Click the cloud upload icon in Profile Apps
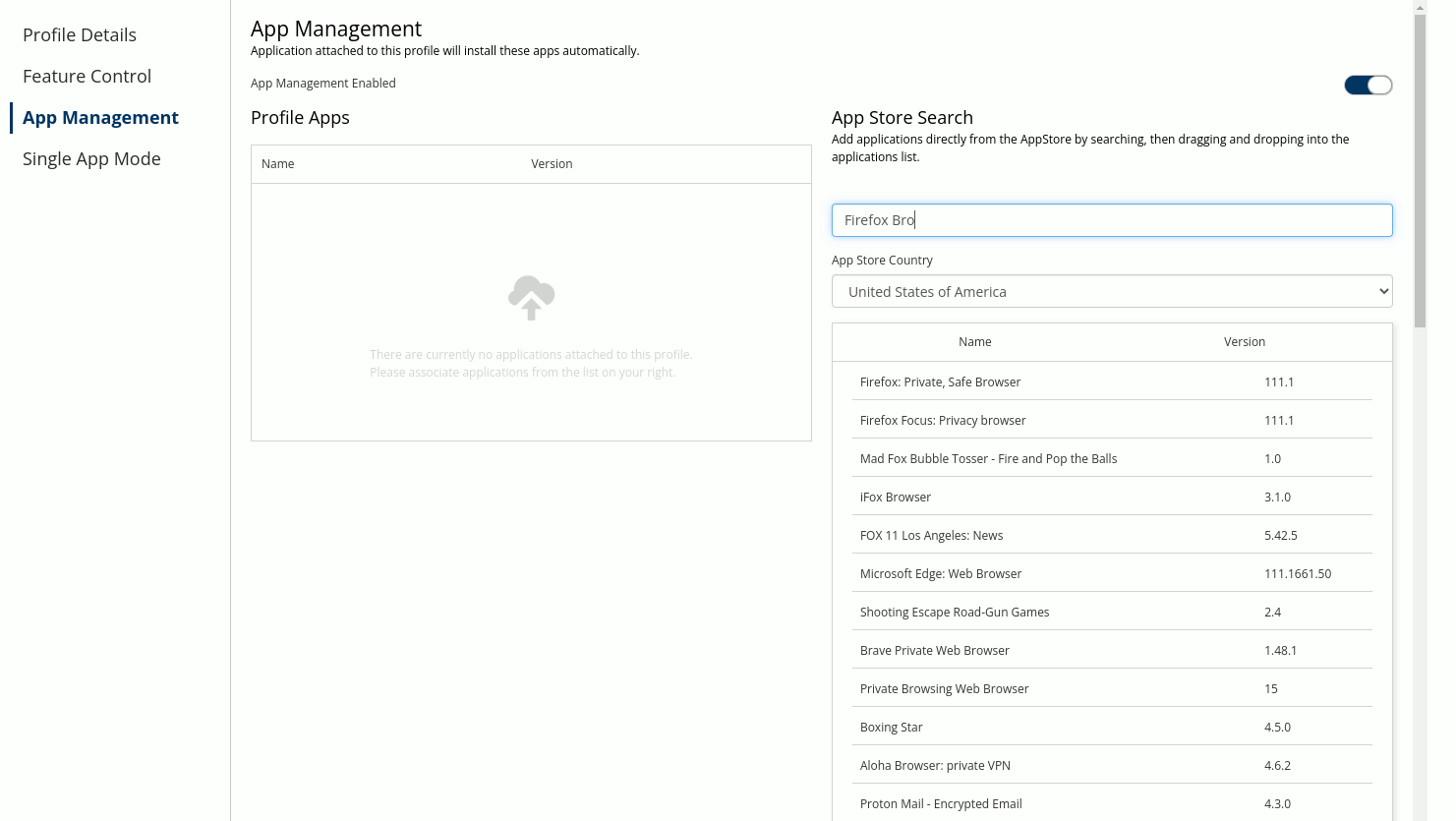The image size is (1456, 821). (531, 298)
